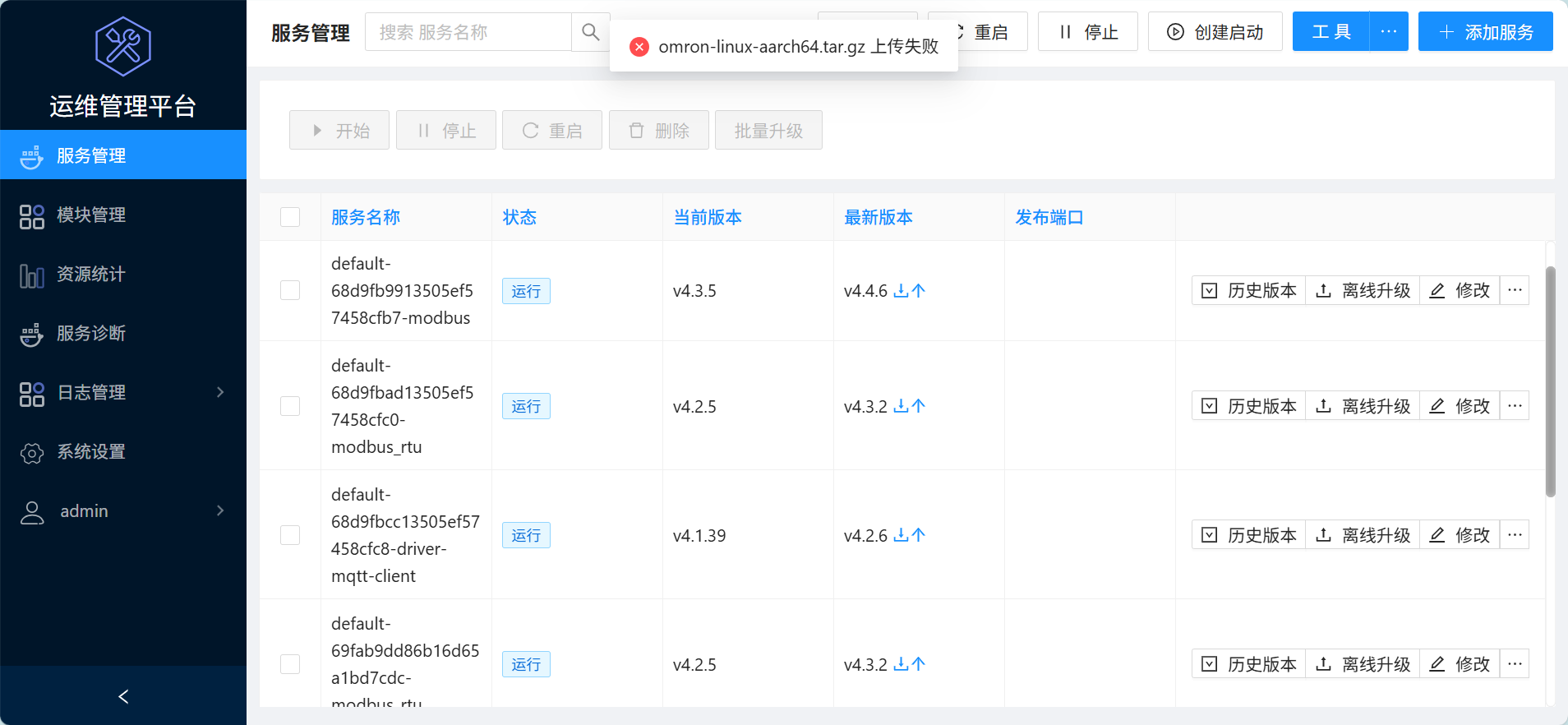This screenshot has height=725, width=1568.
Task: Click the top 停止 button
Action: coord(1088,32)
